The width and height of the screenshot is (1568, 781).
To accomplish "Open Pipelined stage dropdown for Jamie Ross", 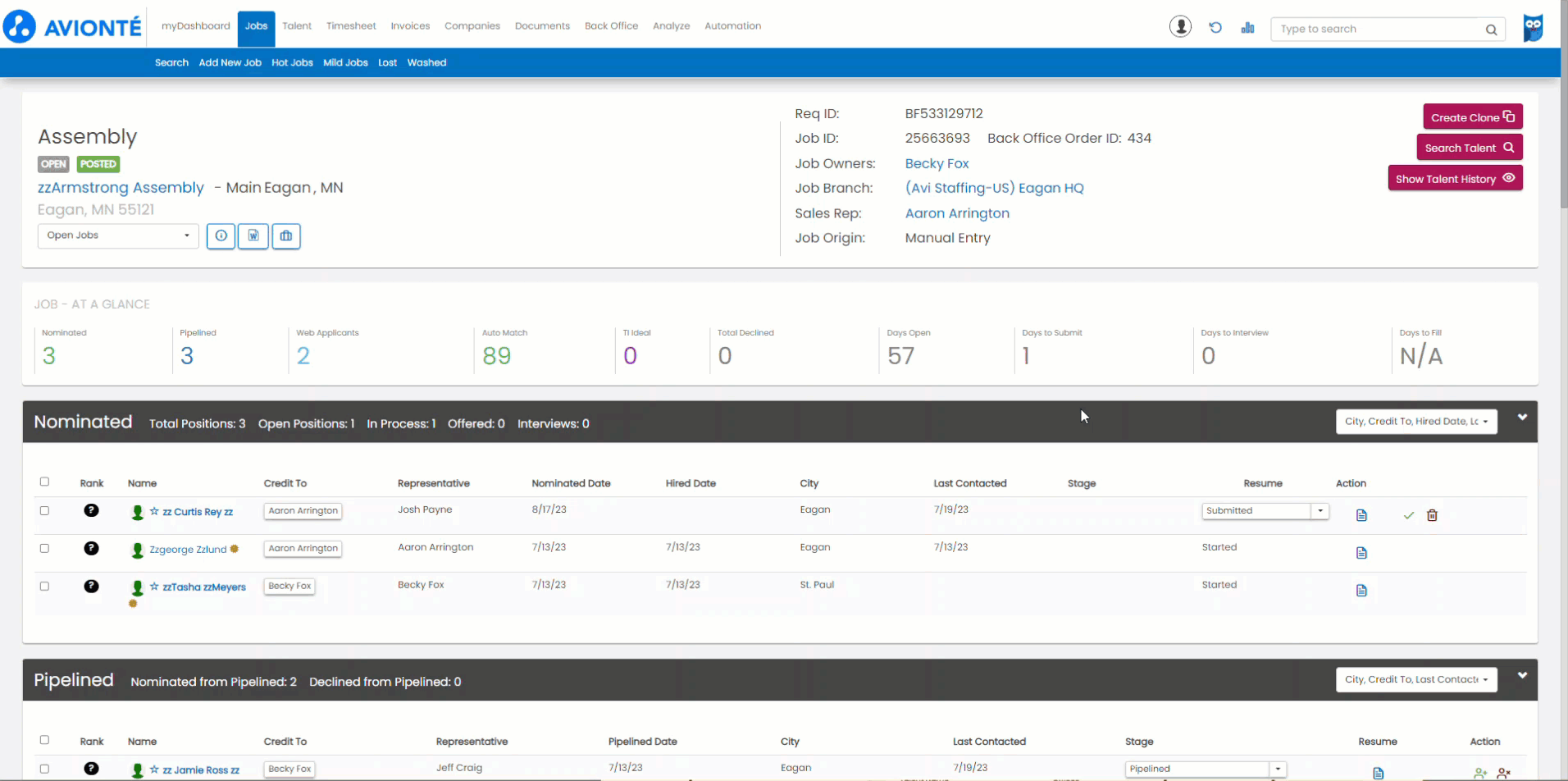I will pos(1205,770).
